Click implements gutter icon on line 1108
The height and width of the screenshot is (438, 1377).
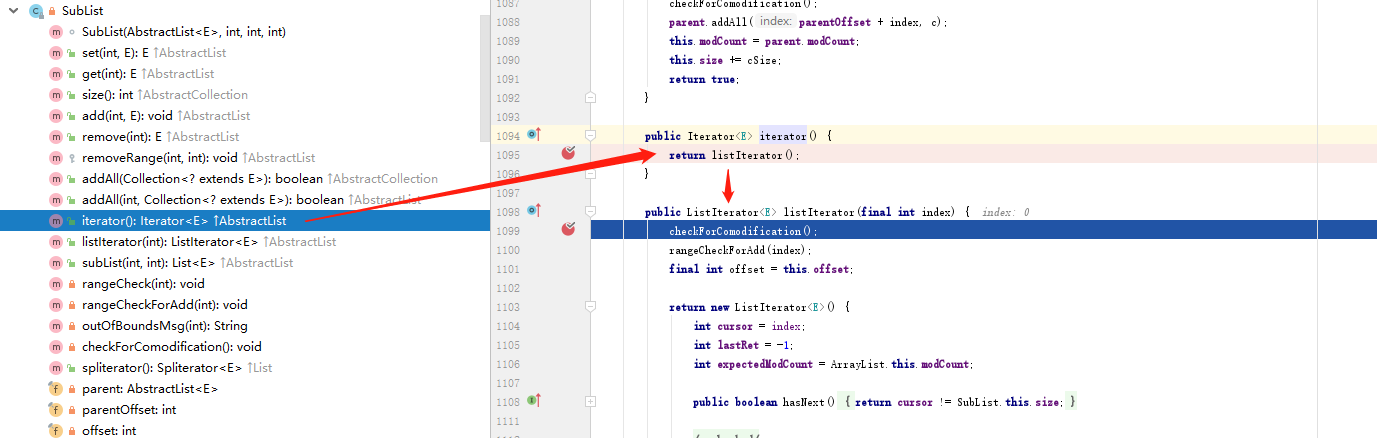[x=533, y=401]
